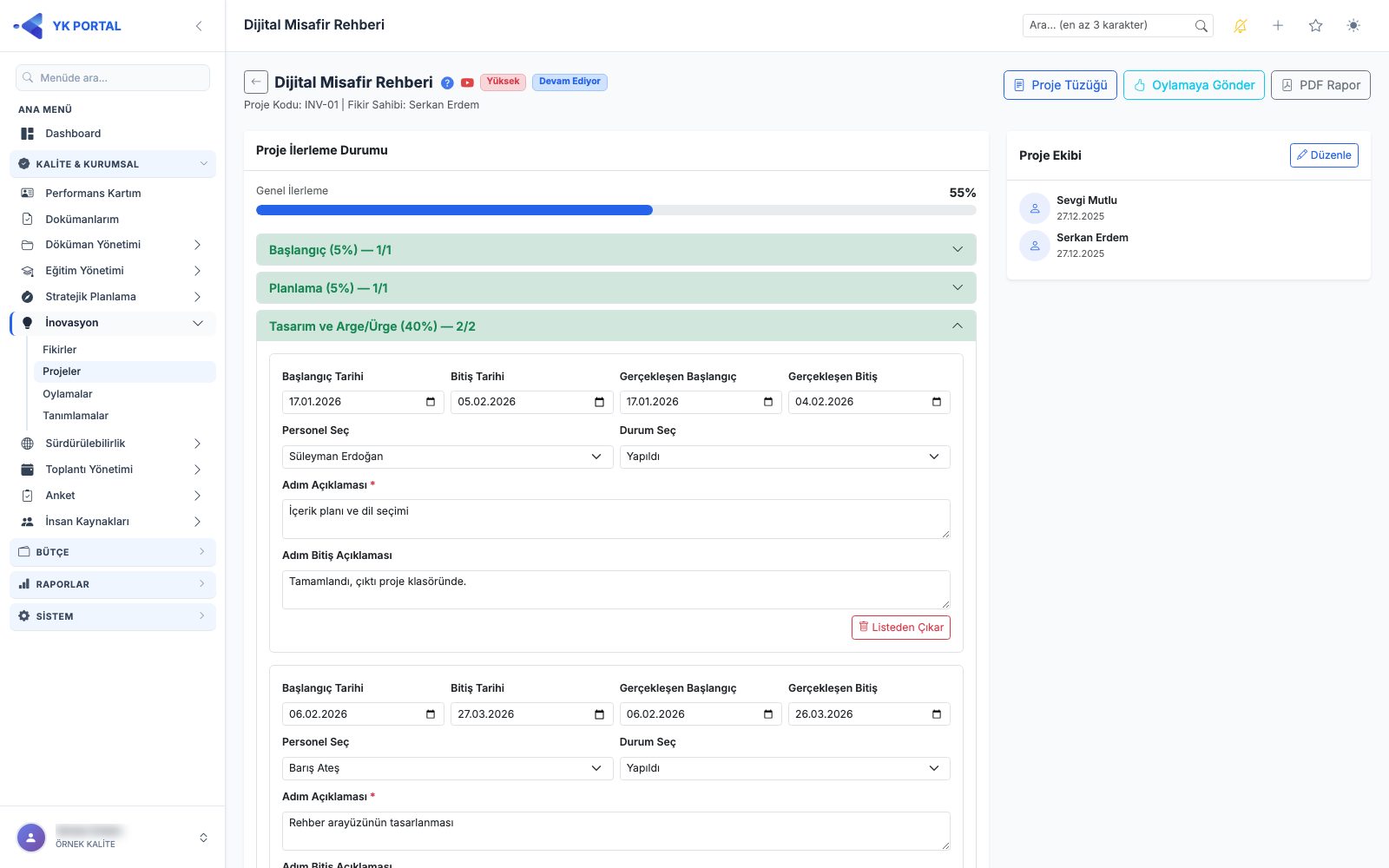Click the YK Portal logo icon
1389x868 pixels.
click(30, 26)
